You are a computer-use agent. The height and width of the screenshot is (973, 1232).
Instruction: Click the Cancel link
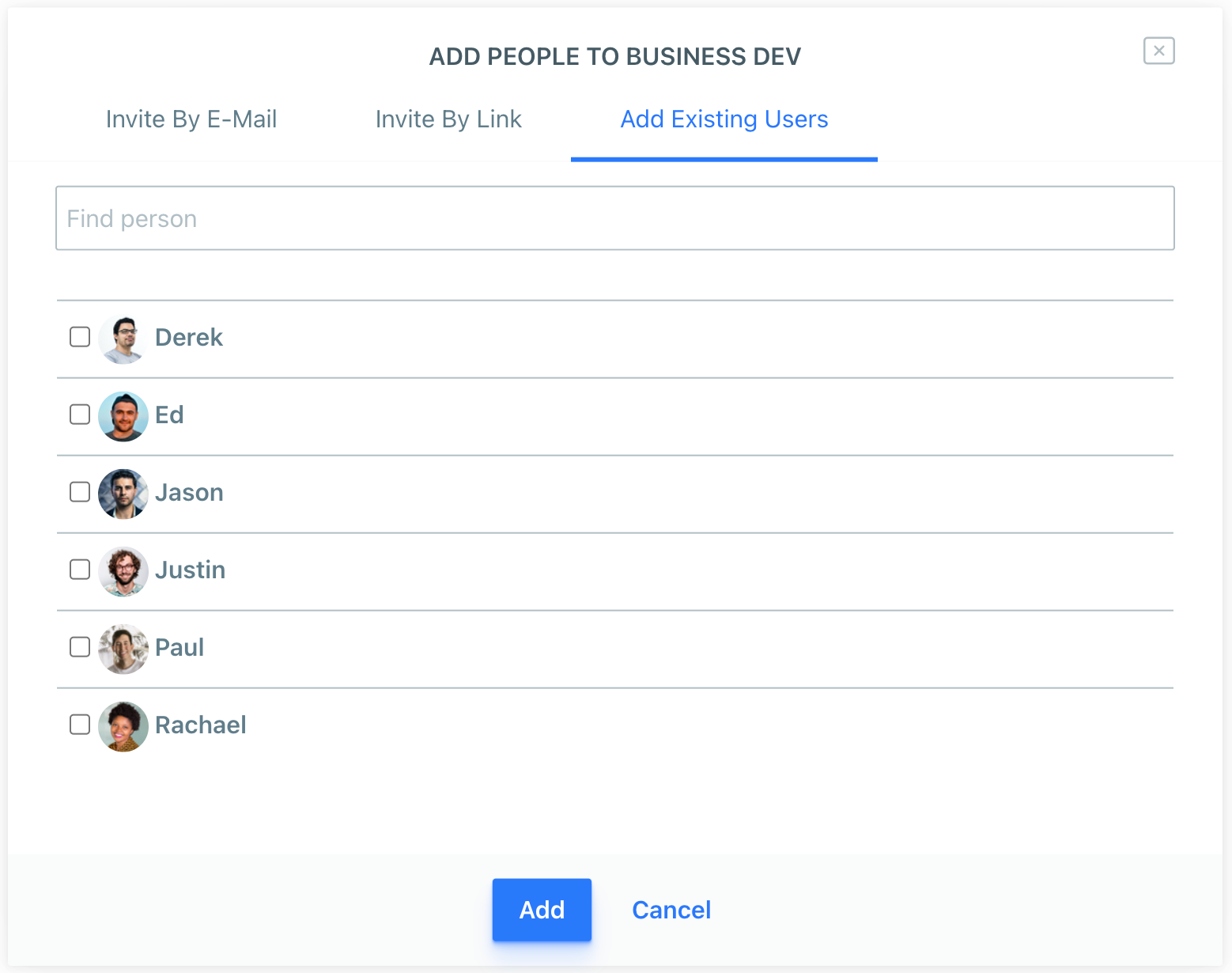pos(671,910)
